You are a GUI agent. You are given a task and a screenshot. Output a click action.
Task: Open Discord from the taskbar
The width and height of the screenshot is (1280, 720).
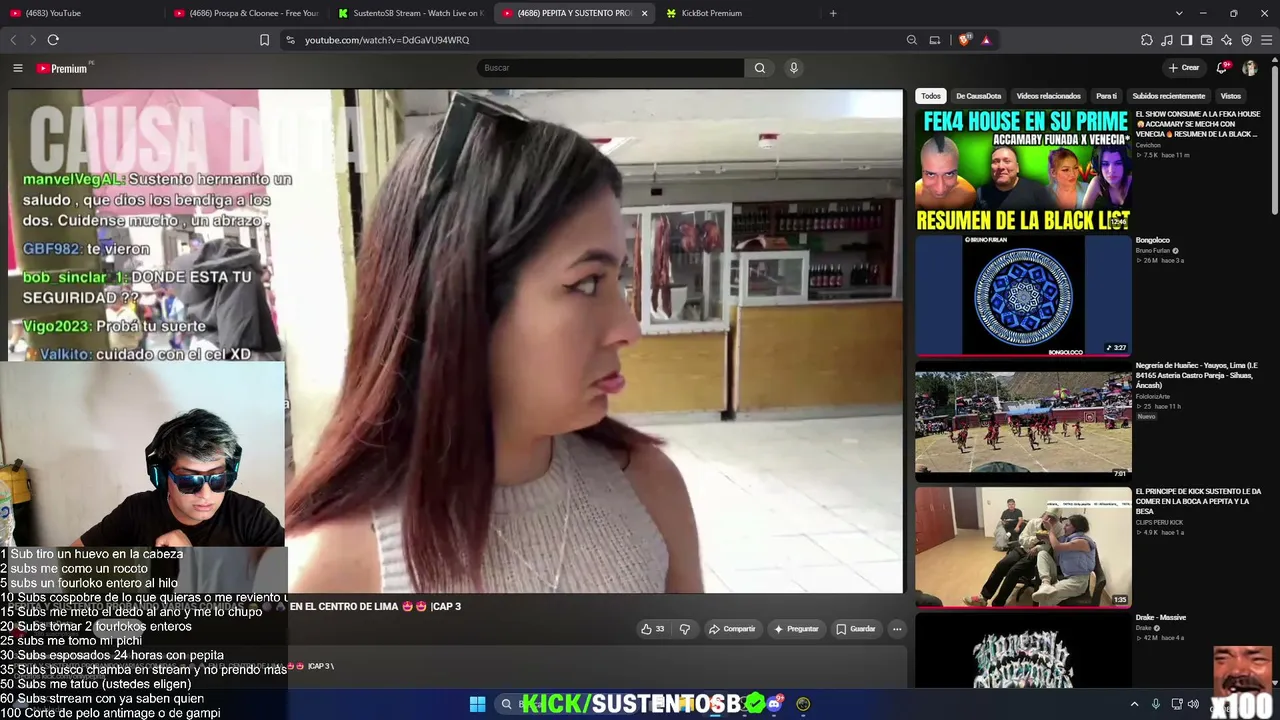click(773, 704)
